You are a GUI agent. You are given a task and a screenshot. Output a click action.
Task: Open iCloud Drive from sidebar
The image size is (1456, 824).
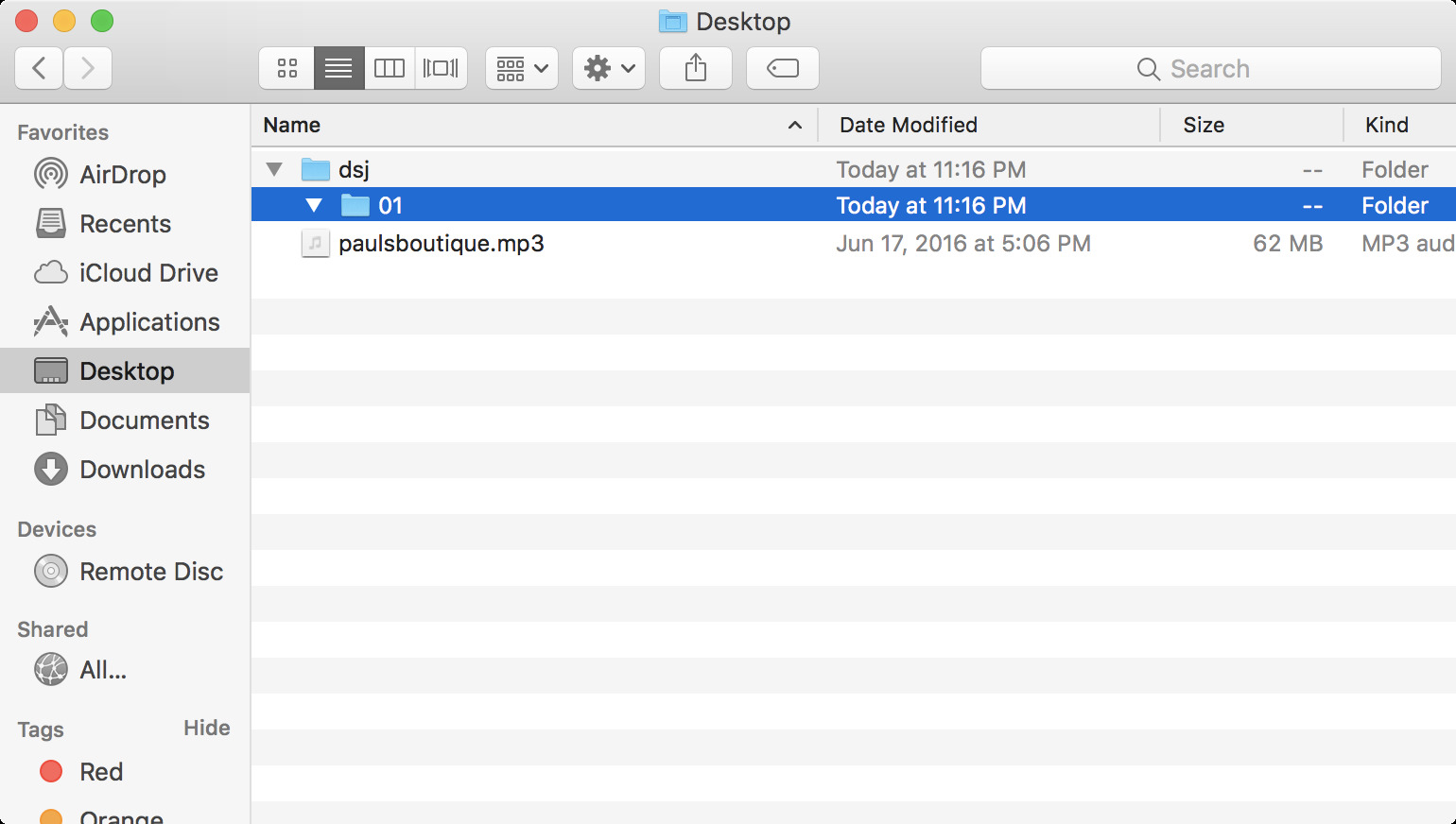coord(148,273)
